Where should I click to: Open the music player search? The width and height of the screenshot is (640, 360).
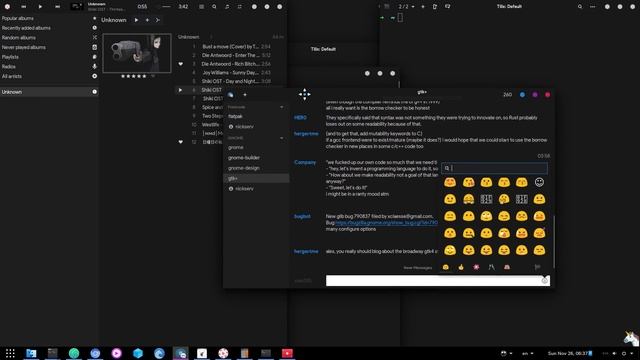tap(214, 7)
